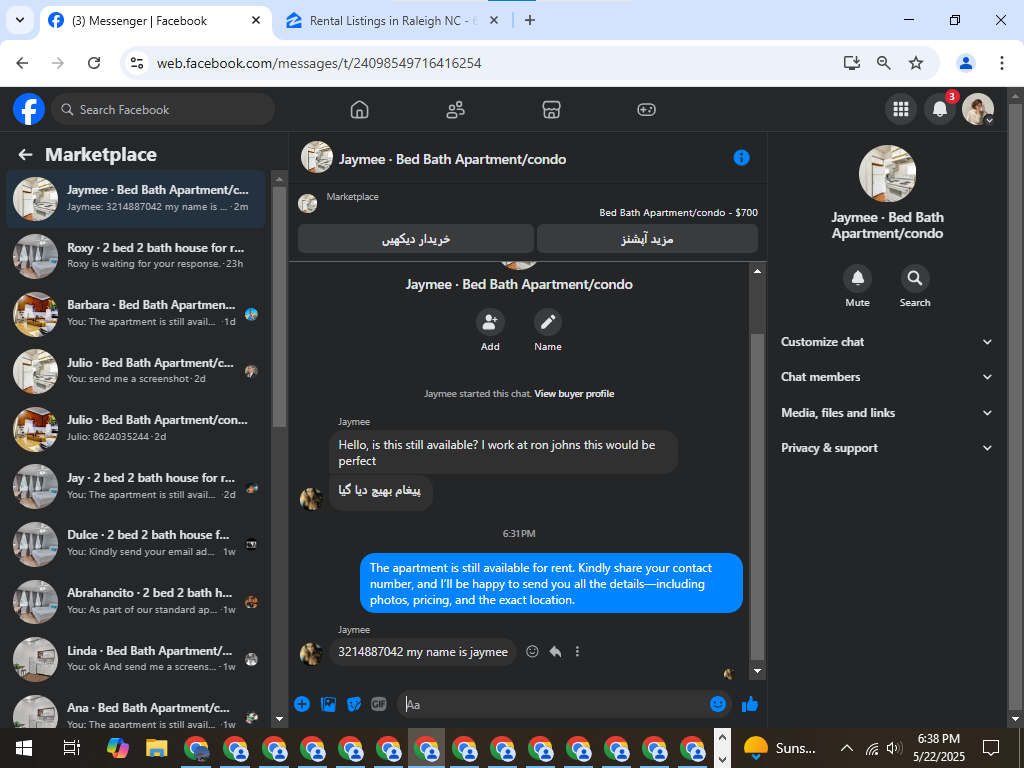1024x768 pixels.
Task: Open Task View on the taskbar
Action: click(71, 748)
